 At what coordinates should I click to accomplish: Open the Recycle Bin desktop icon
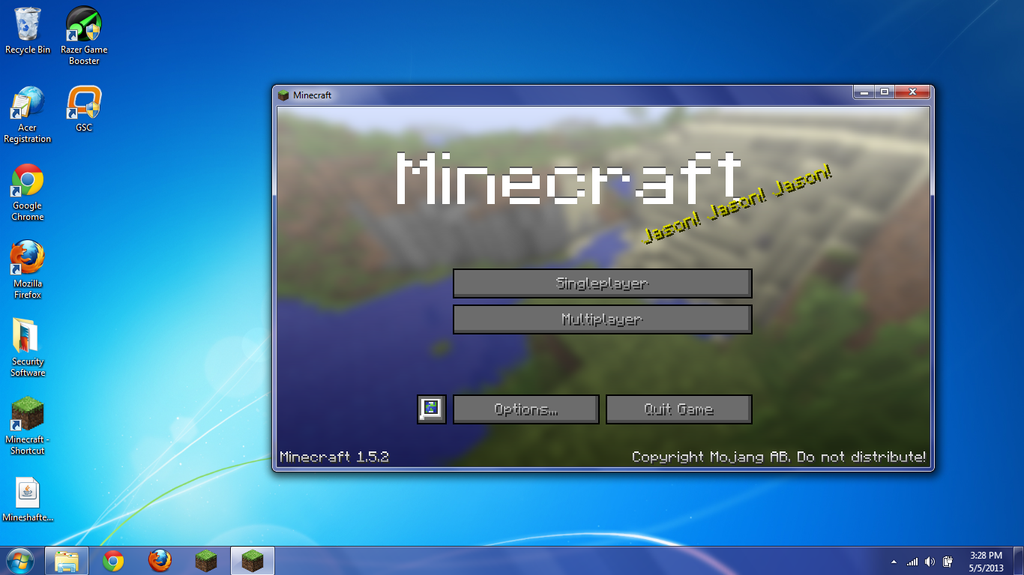(x=27, y=30)
